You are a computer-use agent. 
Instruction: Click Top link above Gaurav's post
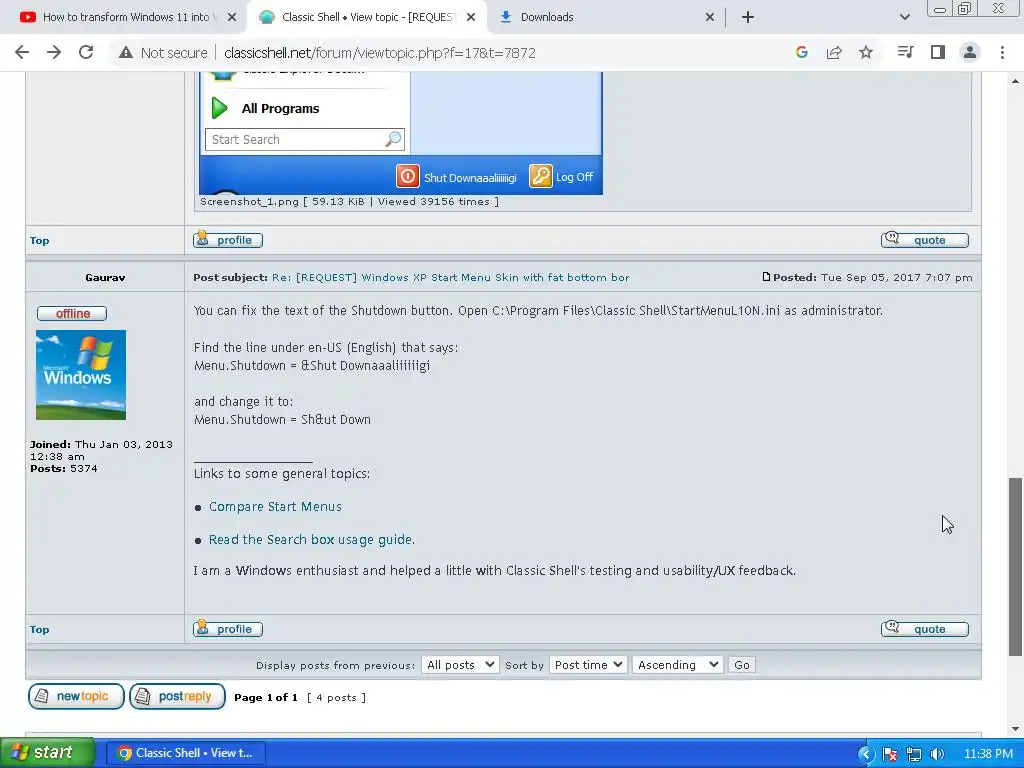pyautogui.click(x=39, y=240)
